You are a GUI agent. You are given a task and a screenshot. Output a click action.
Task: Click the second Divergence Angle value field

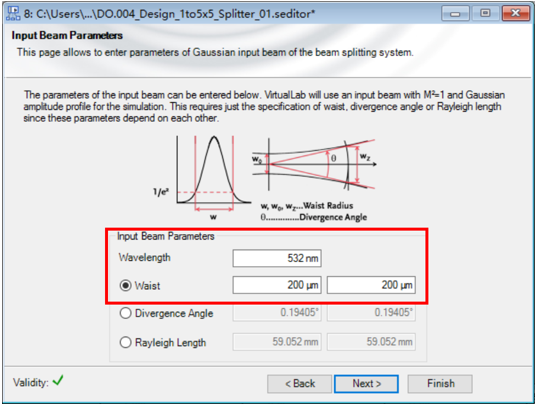(371, 313)
